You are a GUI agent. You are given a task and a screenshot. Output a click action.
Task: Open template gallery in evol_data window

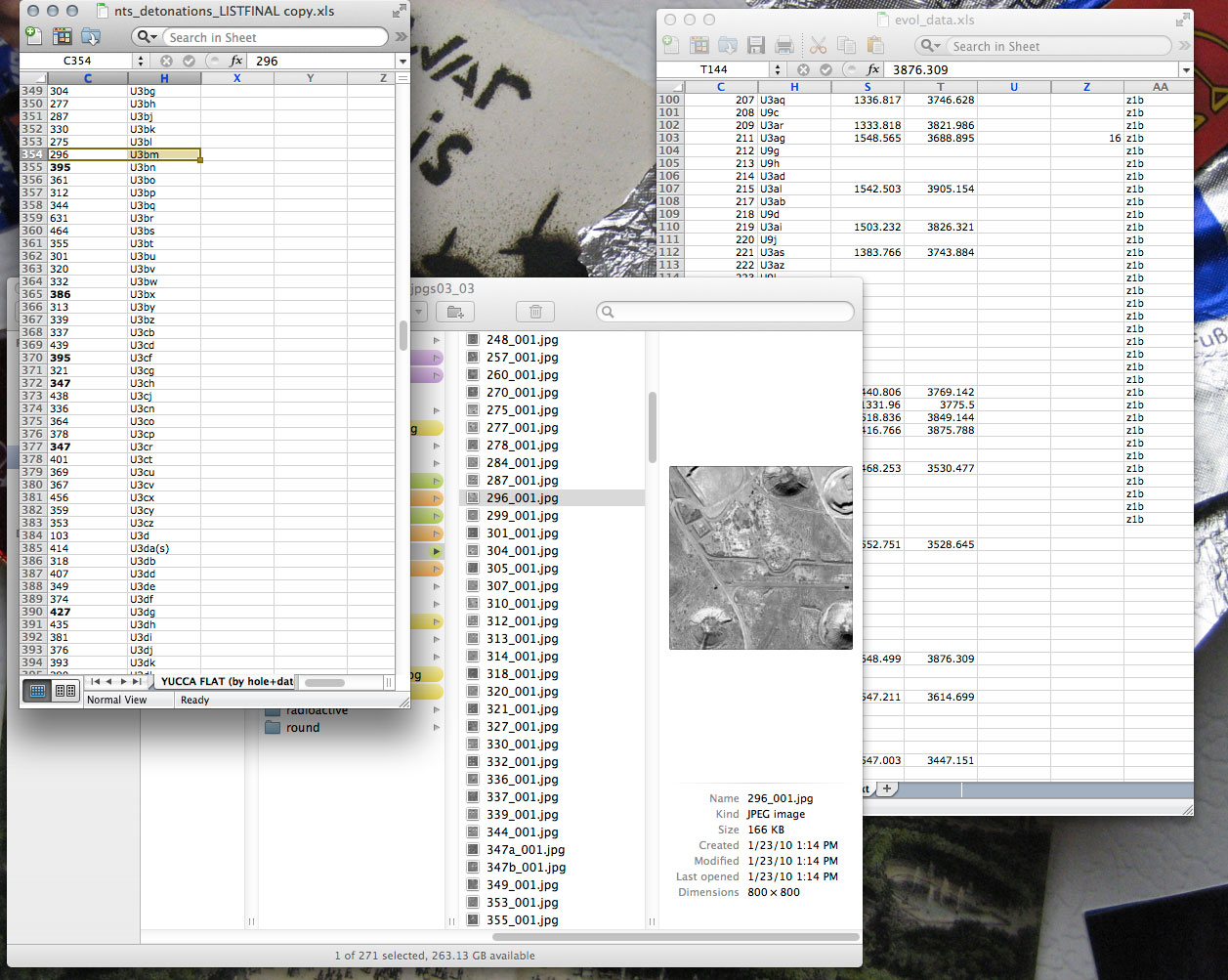point(699,45)
